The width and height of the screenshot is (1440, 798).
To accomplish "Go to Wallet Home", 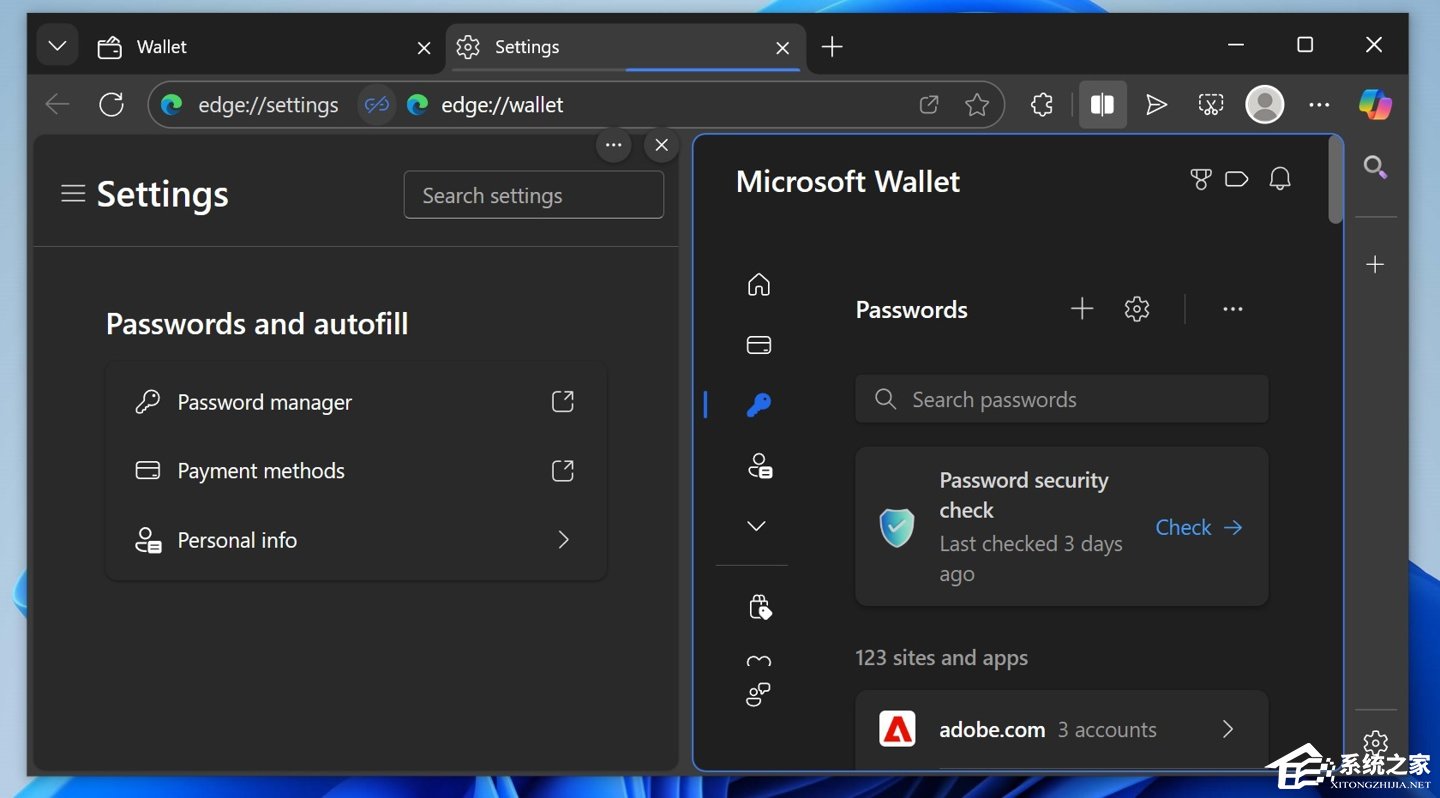I will coord(759,285).
